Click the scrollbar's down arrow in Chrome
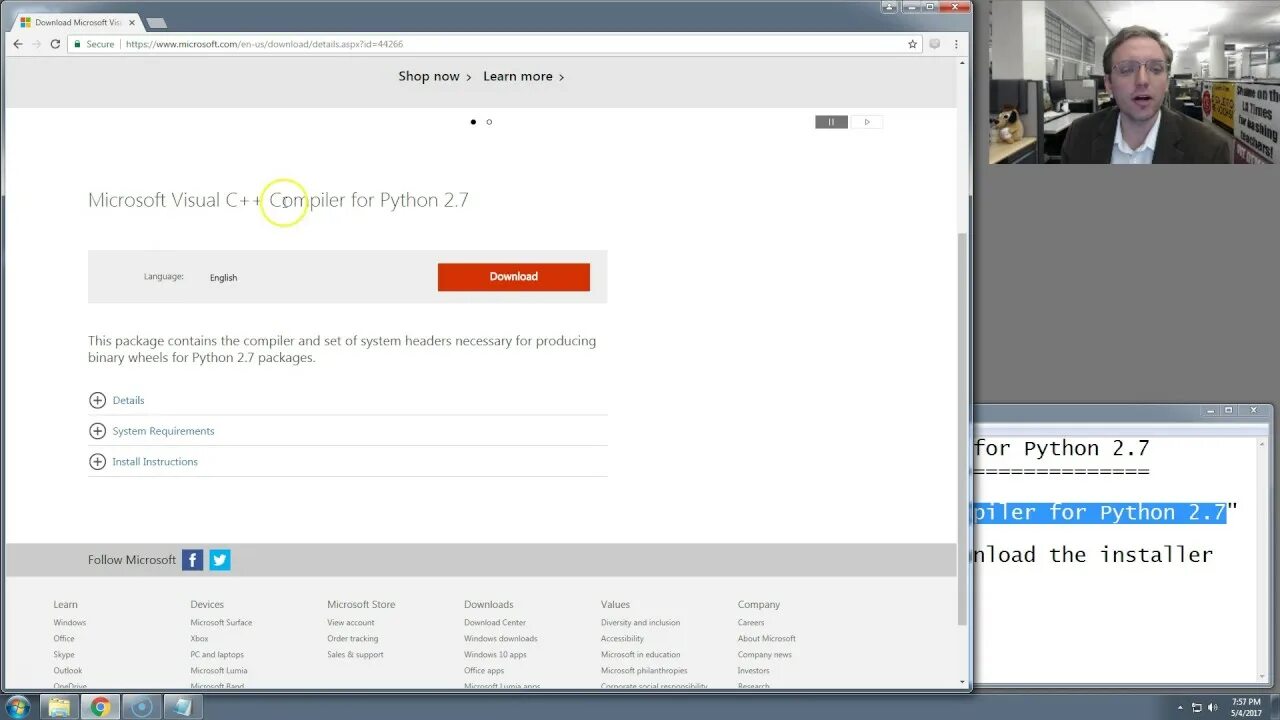Image resolution: width=1280 pixels, height=720 pixels. tap(963, 683)
